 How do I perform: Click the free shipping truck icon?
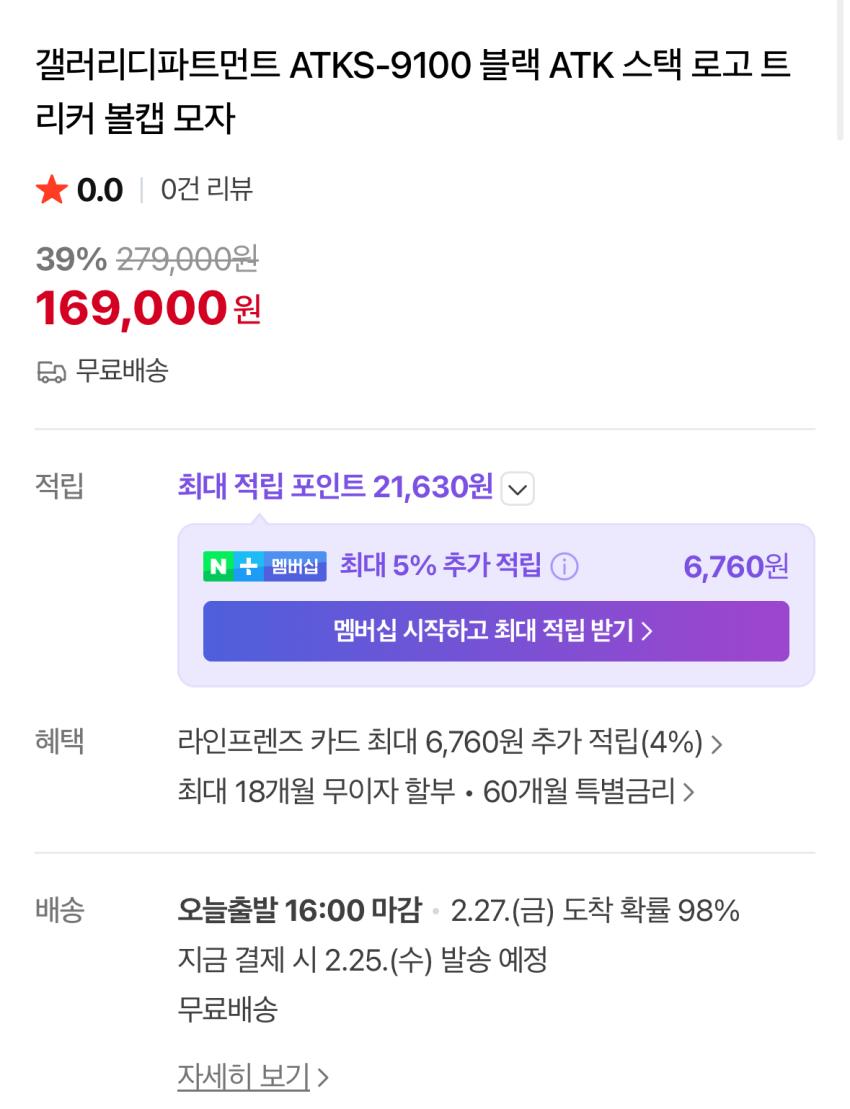51,372
